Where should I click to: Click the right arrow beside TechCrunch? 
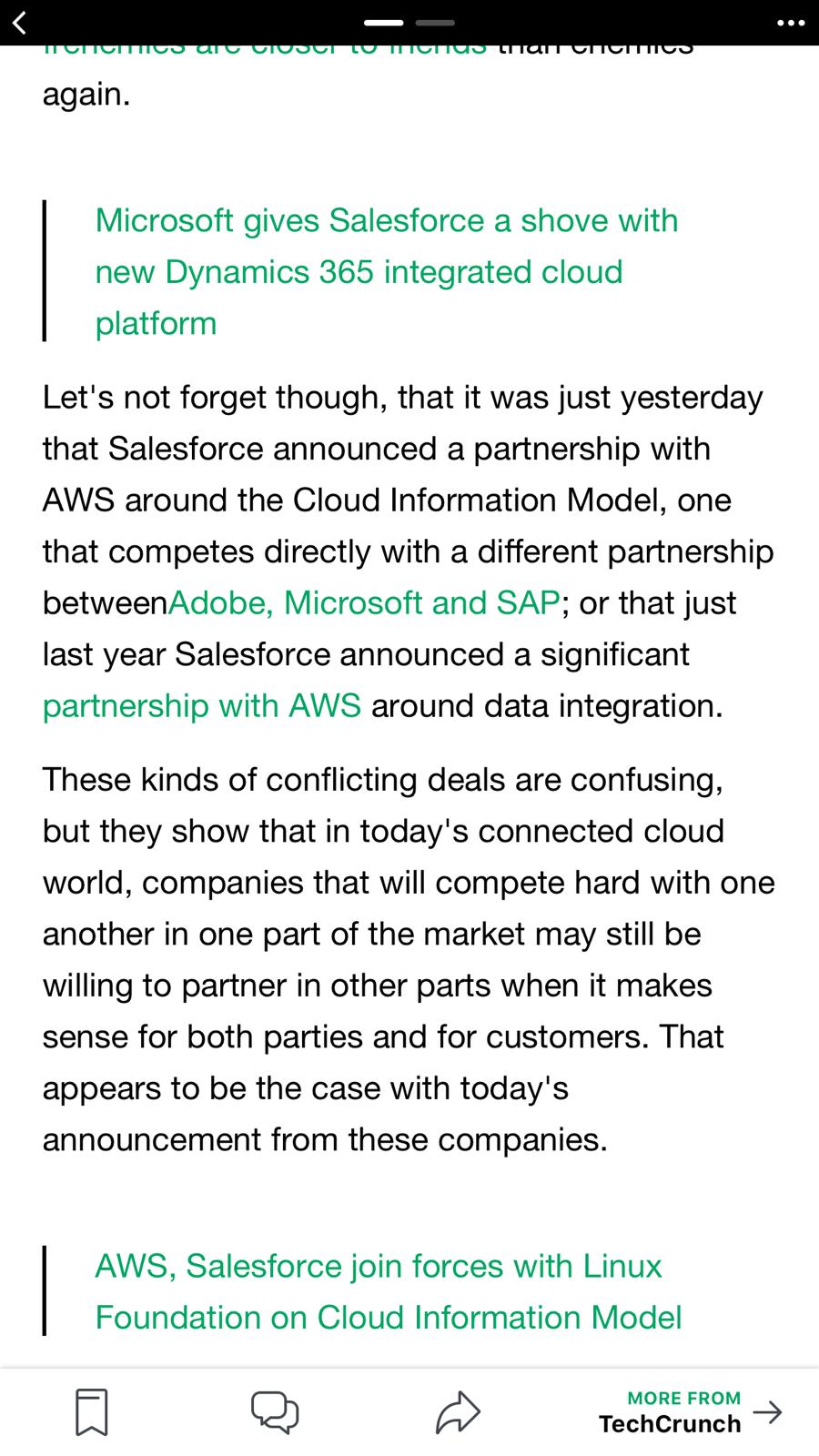[x=767, y=1412]
